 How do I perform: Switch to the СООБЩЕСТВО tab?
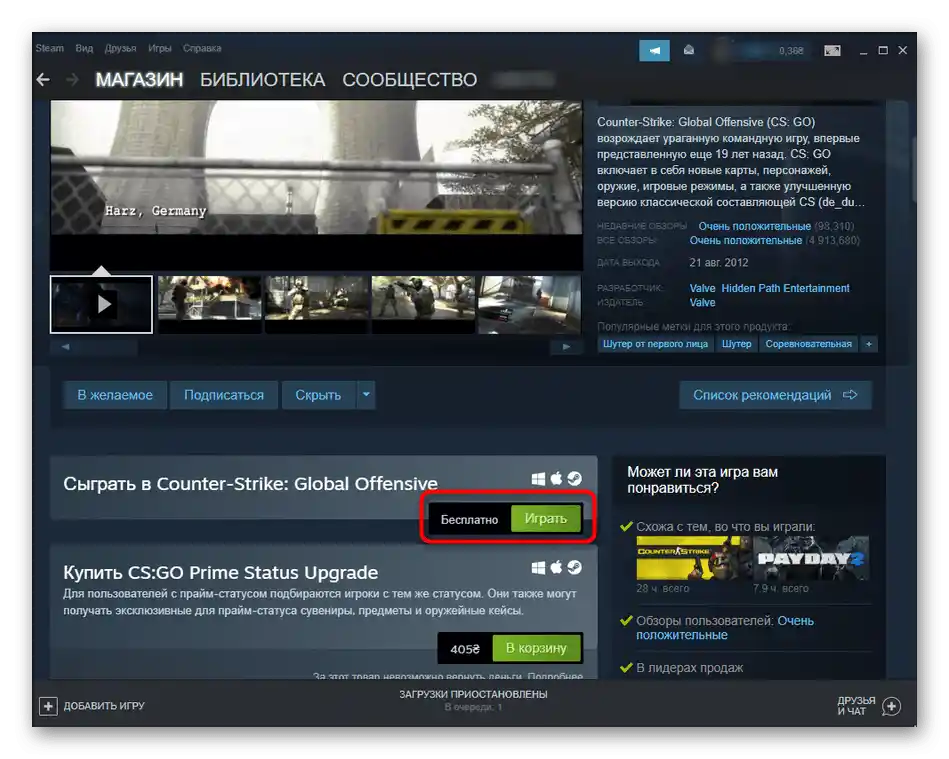pyautogui.click(x=410, y=80)
